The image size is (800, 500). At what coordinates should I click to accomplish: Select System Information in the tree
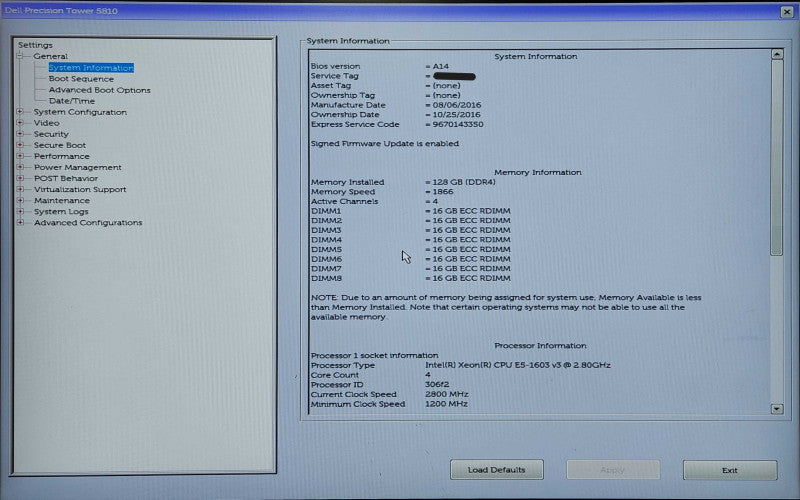pos(91,68)
